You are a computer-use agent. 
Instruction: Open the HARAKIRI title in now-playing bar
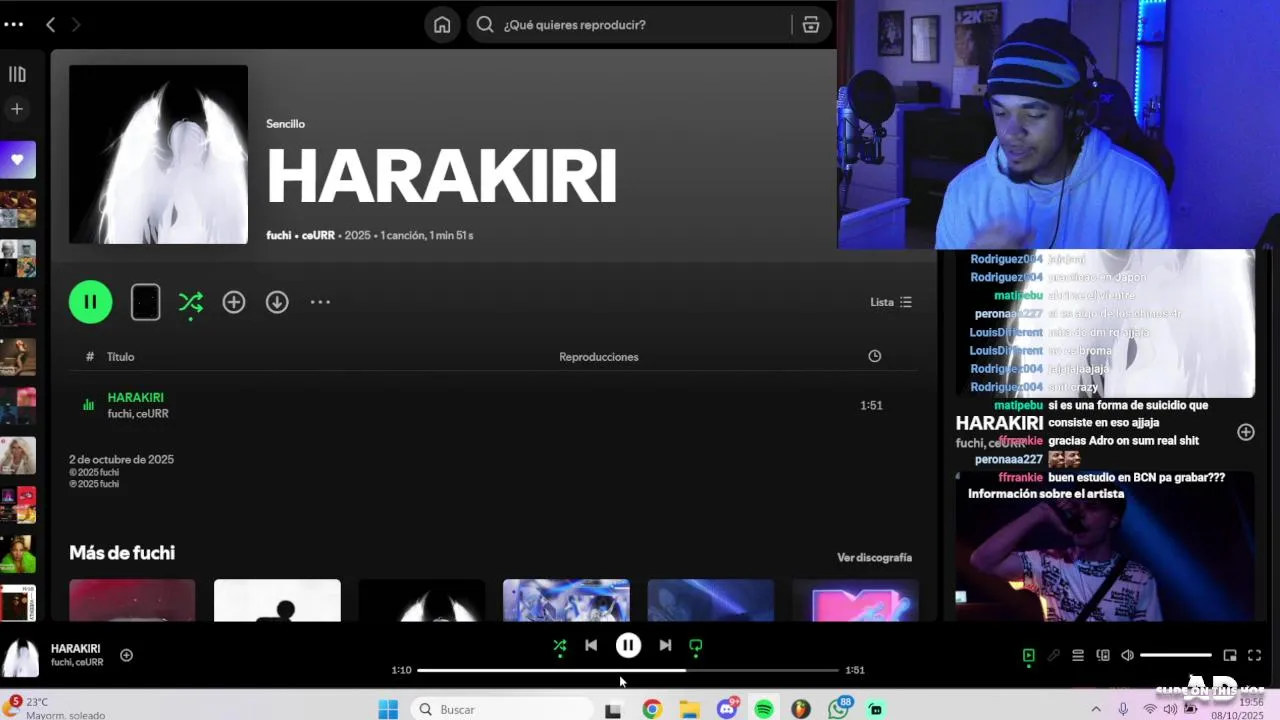click(x=76, y=649)
